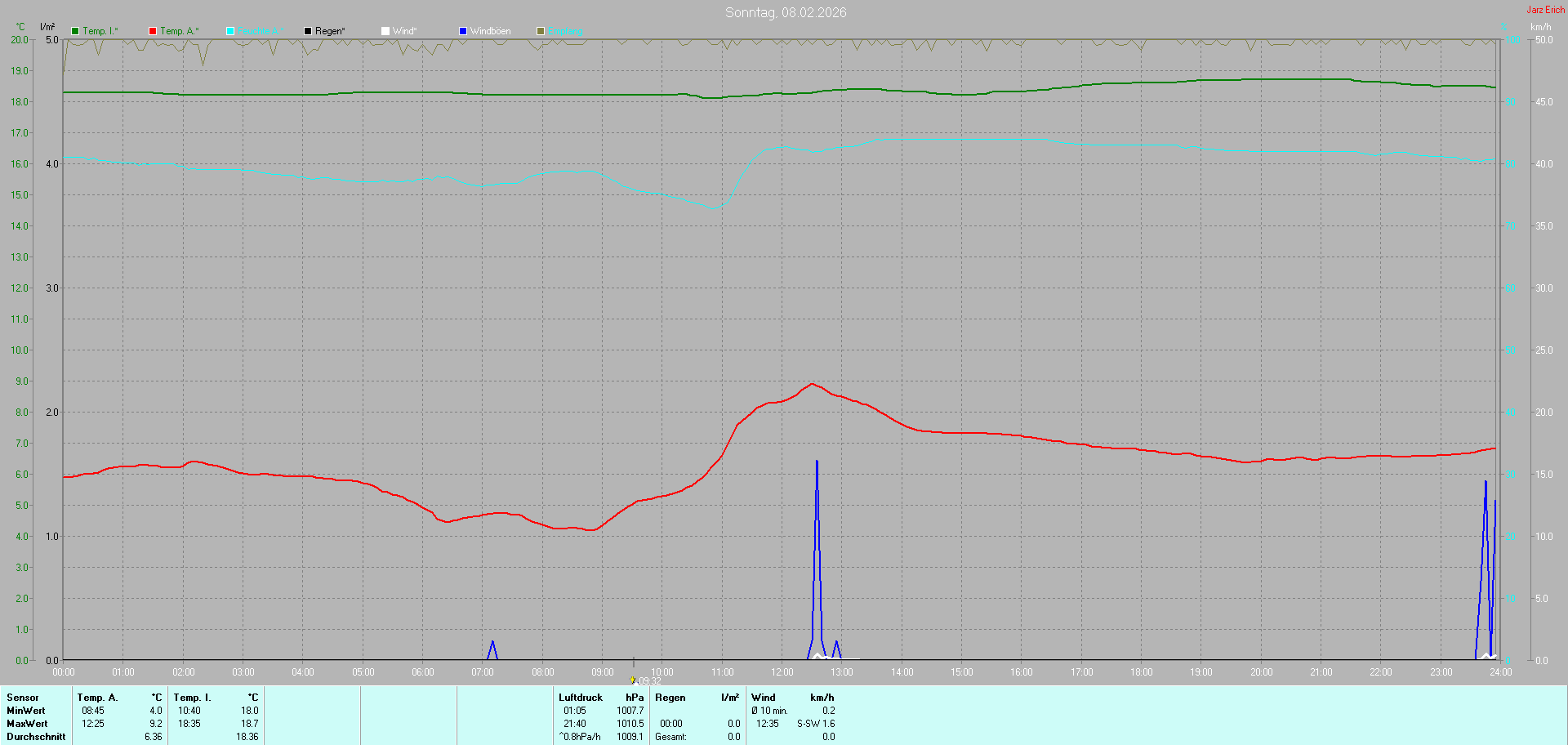Screen dimensions: 1568x745
Task: Click the Jarz Erich author label
Action: [1546, 10]
